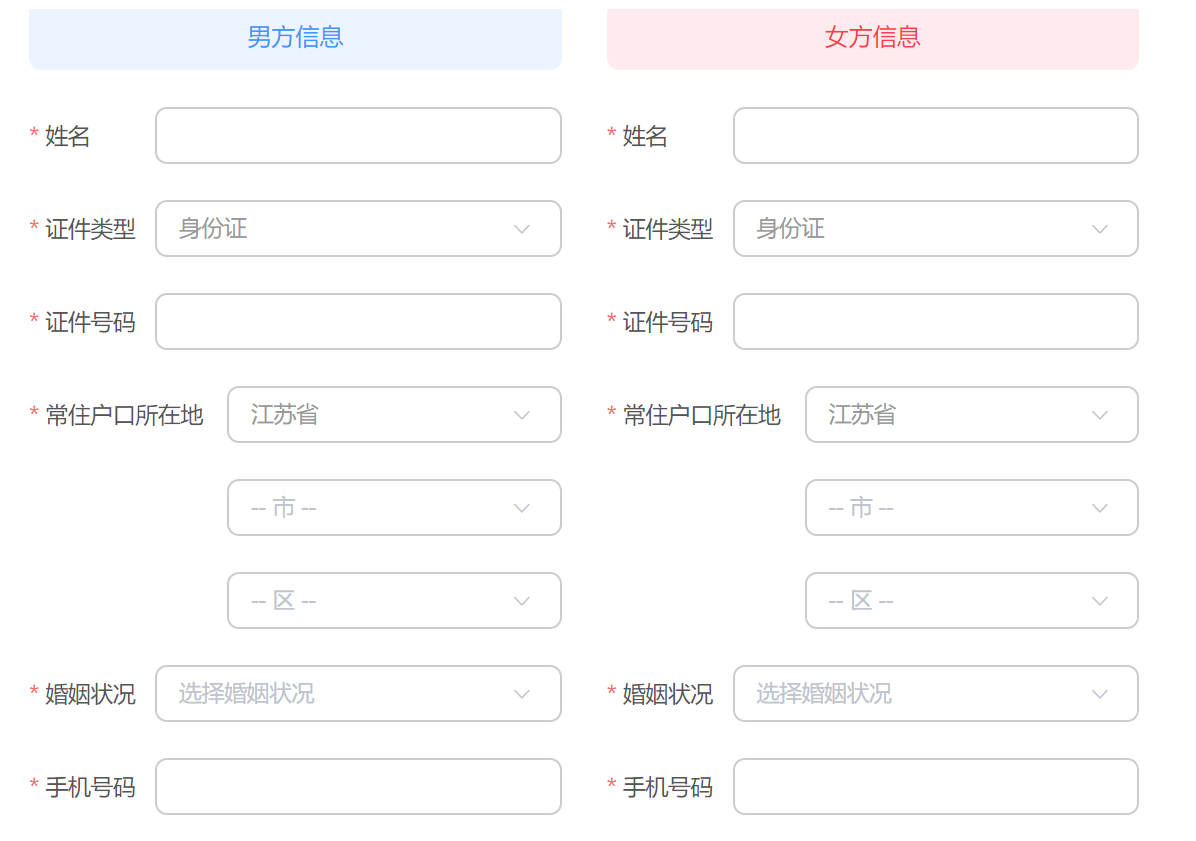The width and height of the screenshot is (1196, 841).
Task: Open the female party district dropdown
Action: point(971,601)
